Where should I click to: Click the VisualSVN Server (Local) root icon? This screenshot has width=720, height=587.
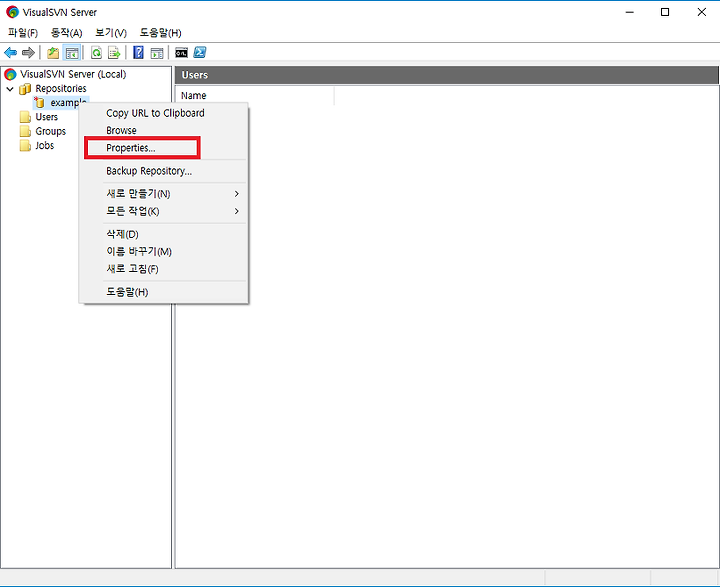(x=10, y=74)
